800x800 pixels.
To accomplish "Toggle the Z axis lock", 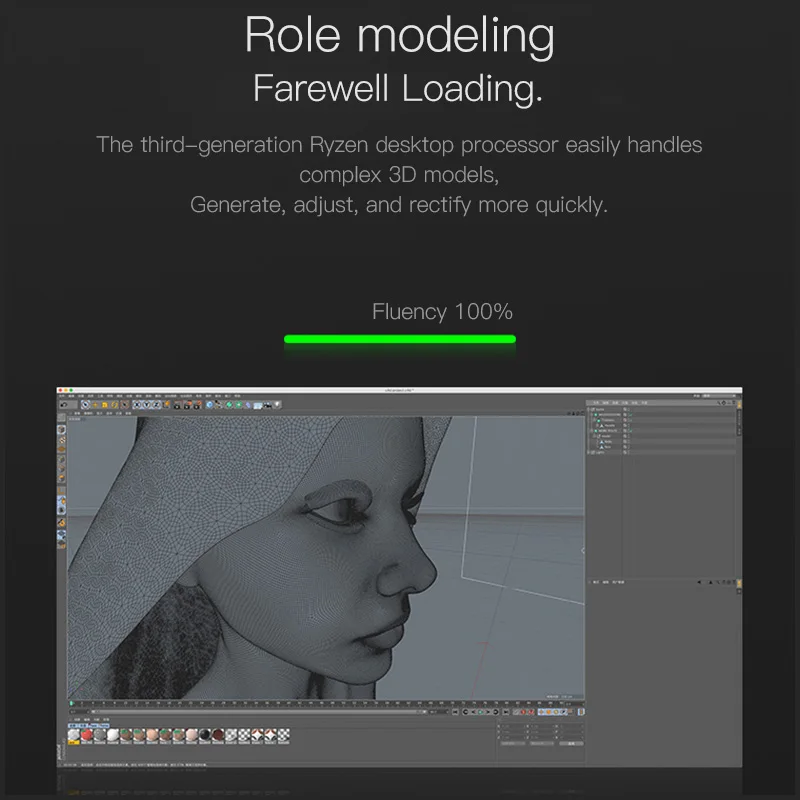I will click(x=156, y=405).
